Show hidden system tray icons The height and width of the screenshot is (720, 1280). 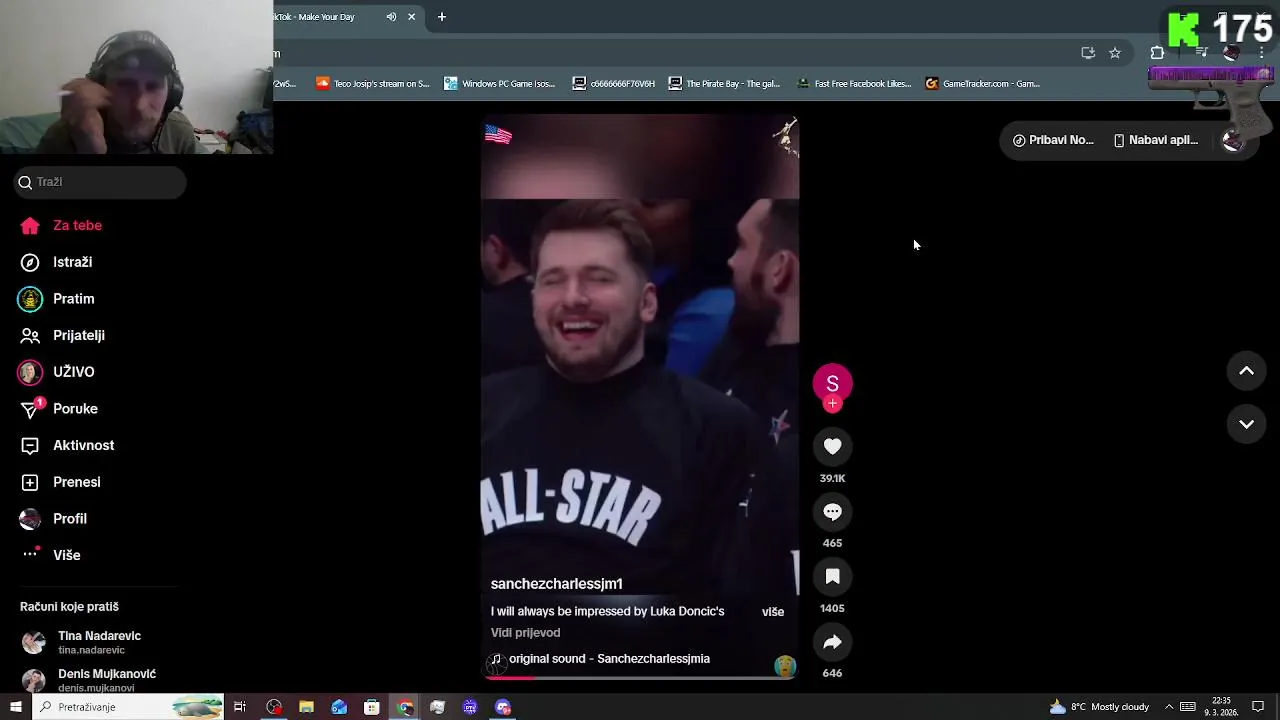(x=1169, y=707)
